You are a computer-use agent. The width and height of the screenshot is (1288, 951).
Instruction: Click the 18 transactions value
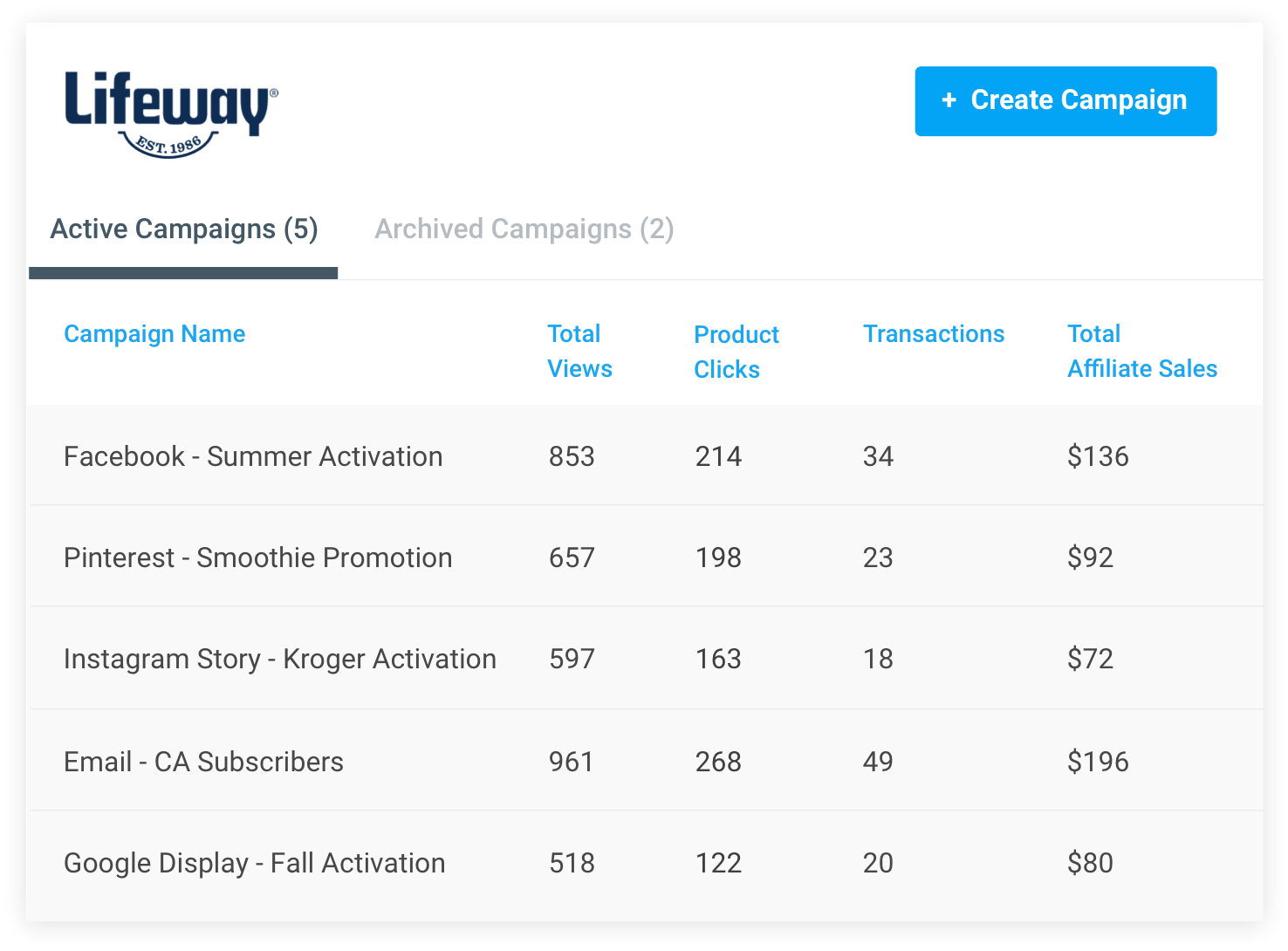click(x=878, y=659)
